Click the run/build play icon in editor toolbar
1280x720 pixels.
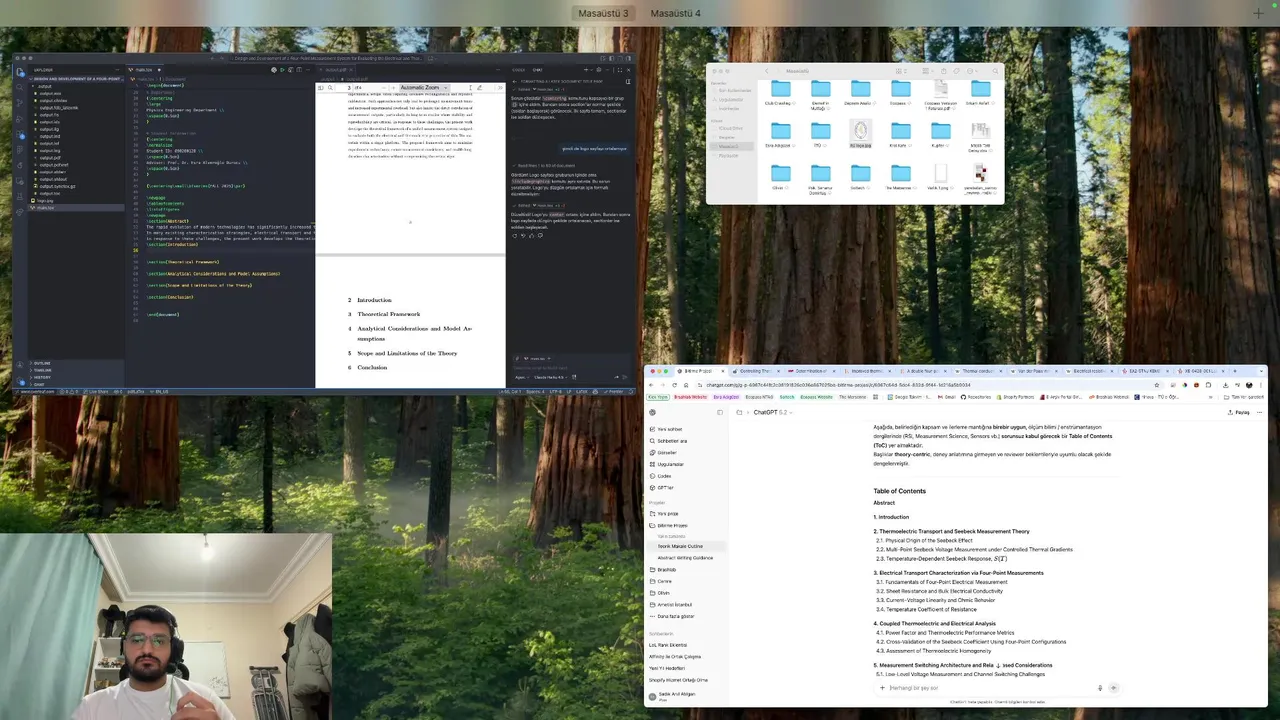[x=282, y=70]
